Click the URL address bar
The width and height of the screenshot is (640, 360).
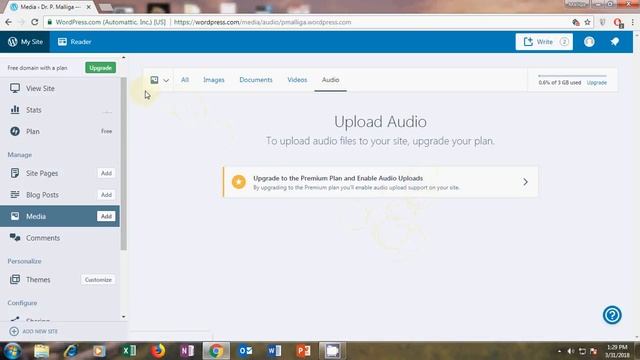[x=310, y=22]
